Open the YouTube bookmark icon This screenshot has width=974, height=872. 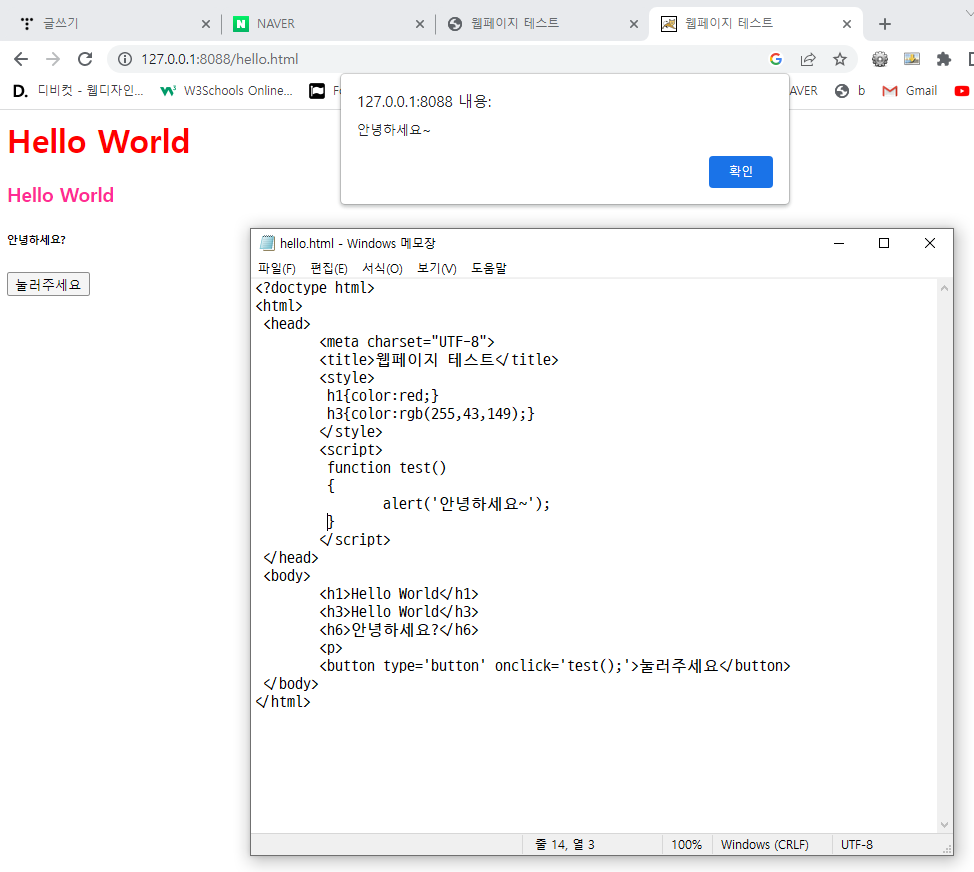[x=962, y=91]
